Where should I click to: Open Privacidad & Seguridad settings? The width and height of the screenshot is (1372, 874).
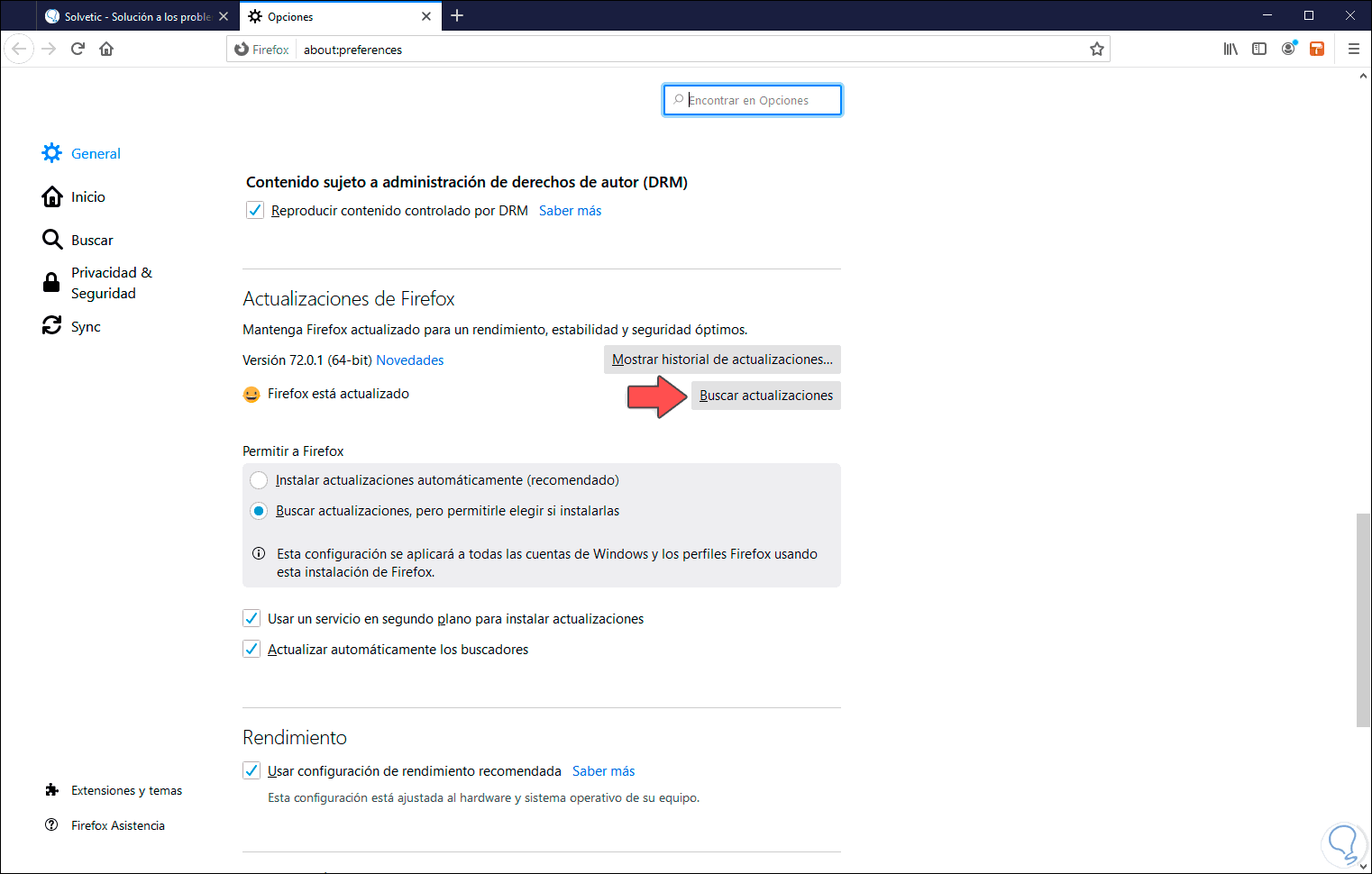97,283
